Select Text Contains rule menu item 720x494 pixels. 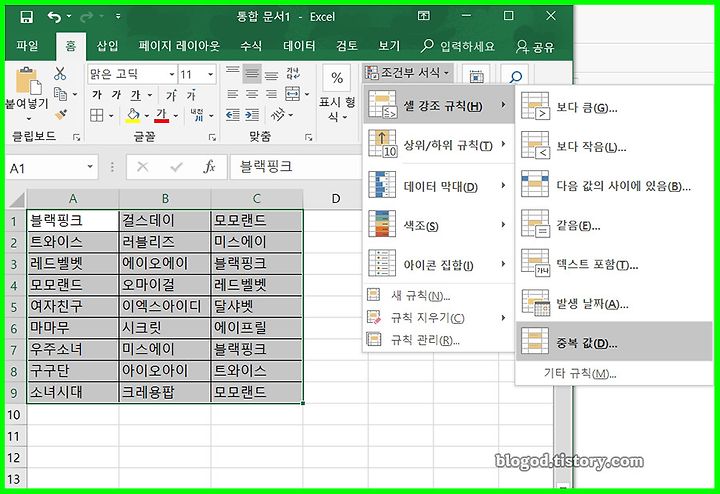click(x=614, y=263)
